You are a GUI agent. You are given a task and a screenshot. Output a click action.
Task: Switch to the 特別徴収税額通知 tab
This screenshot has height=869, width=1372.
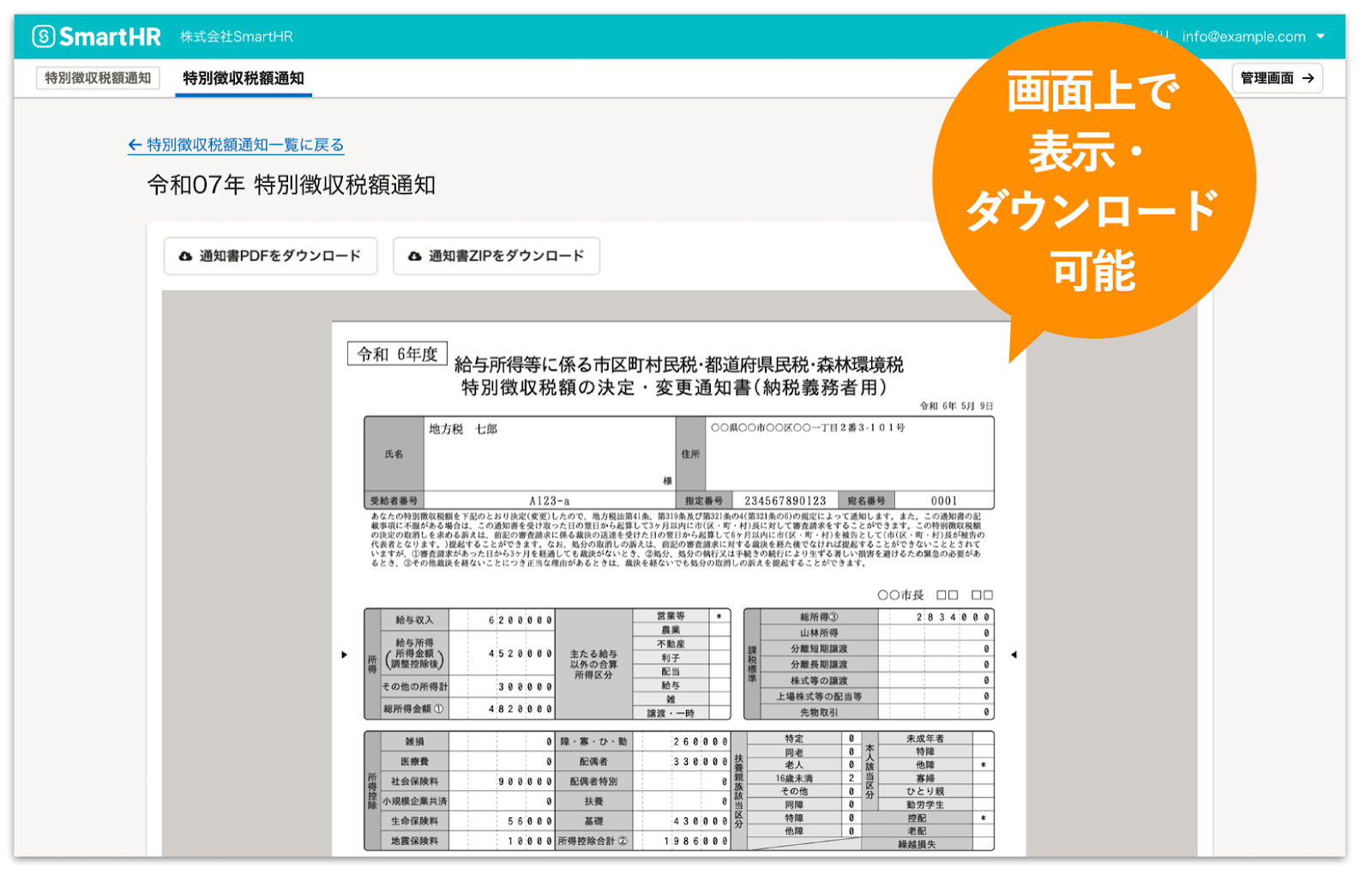[x=243, y=78]
